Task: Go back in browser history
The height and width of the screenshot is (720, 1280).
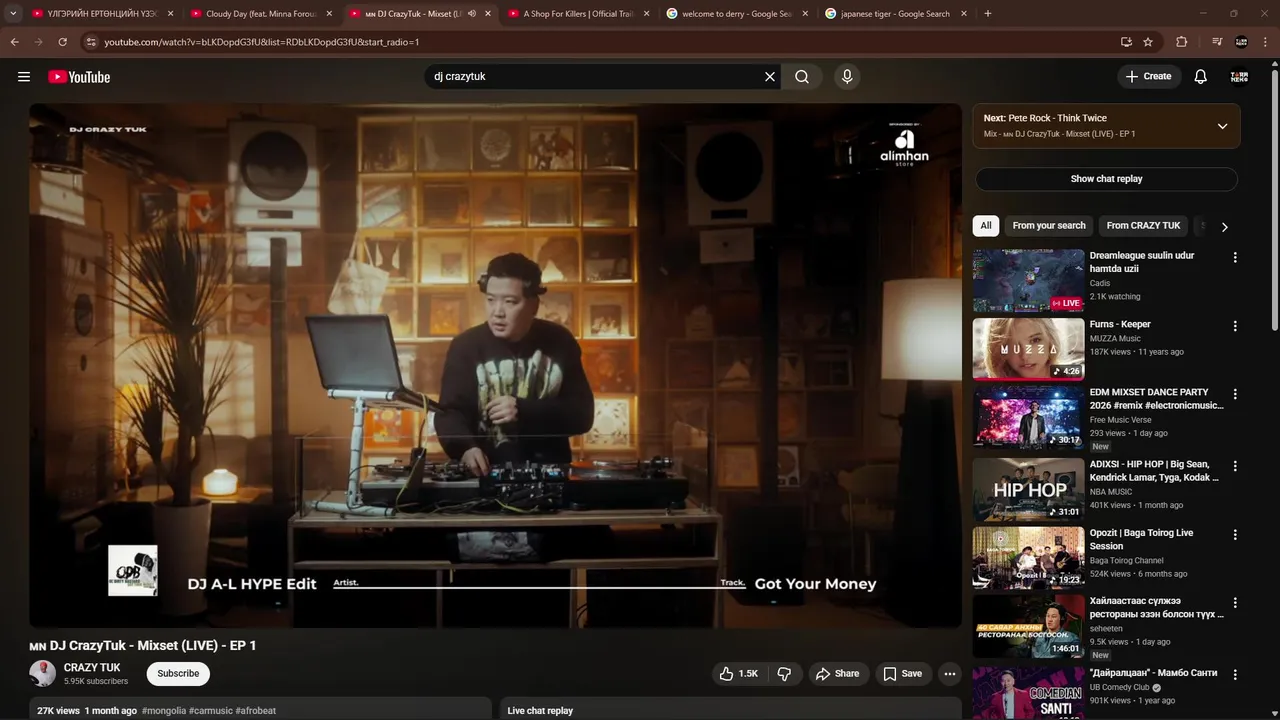Action: click(x=14, y=42)
